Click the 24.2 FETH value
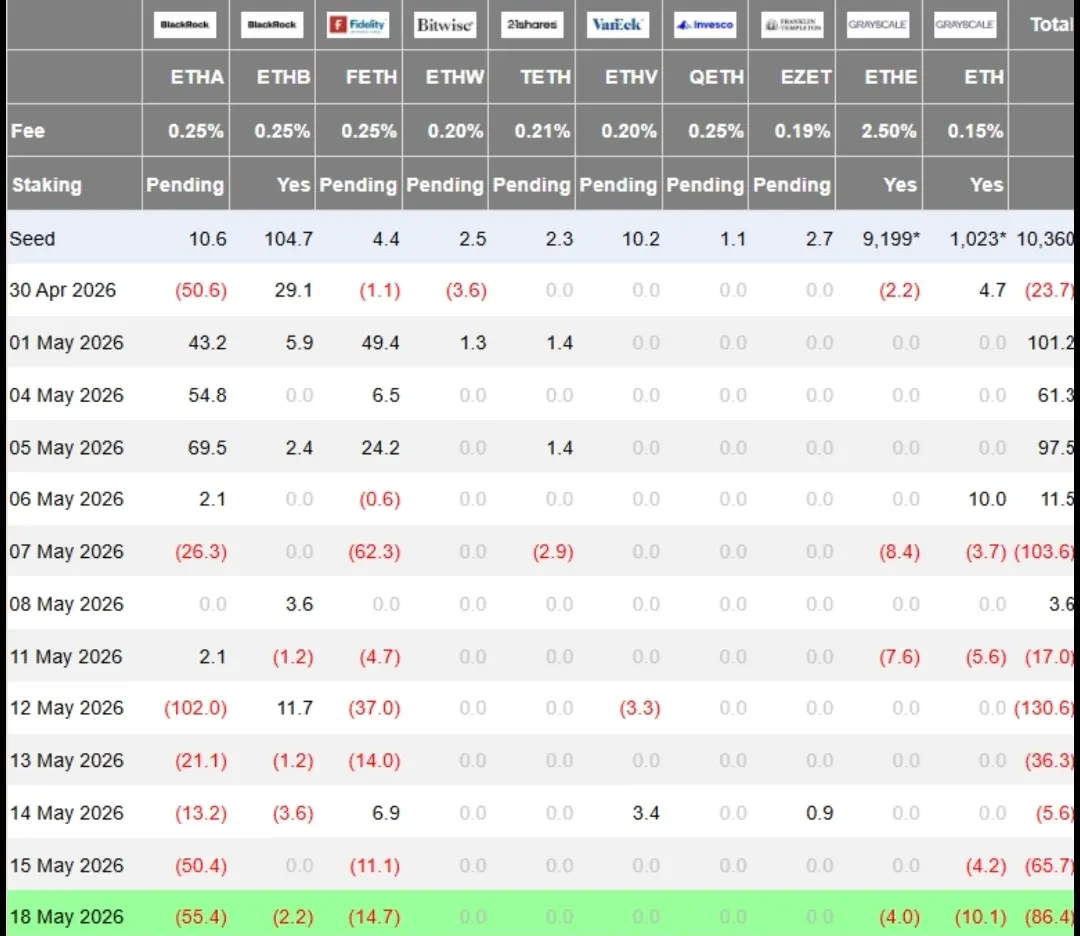Image resolution: width=1080 pixels, height=936 pixels. pyautogui.click(x=380, y=448)
